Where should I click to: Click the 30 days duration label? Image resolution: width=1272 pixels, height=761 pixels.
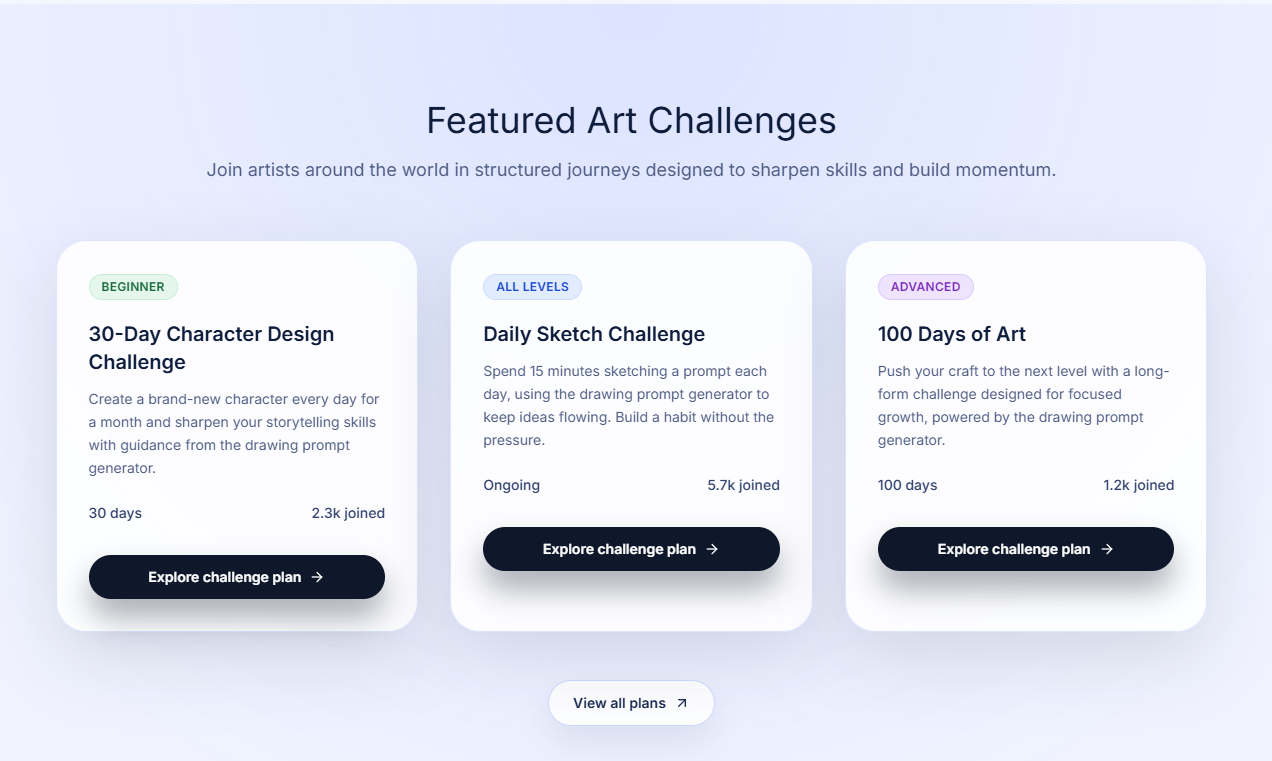point(112,513)
